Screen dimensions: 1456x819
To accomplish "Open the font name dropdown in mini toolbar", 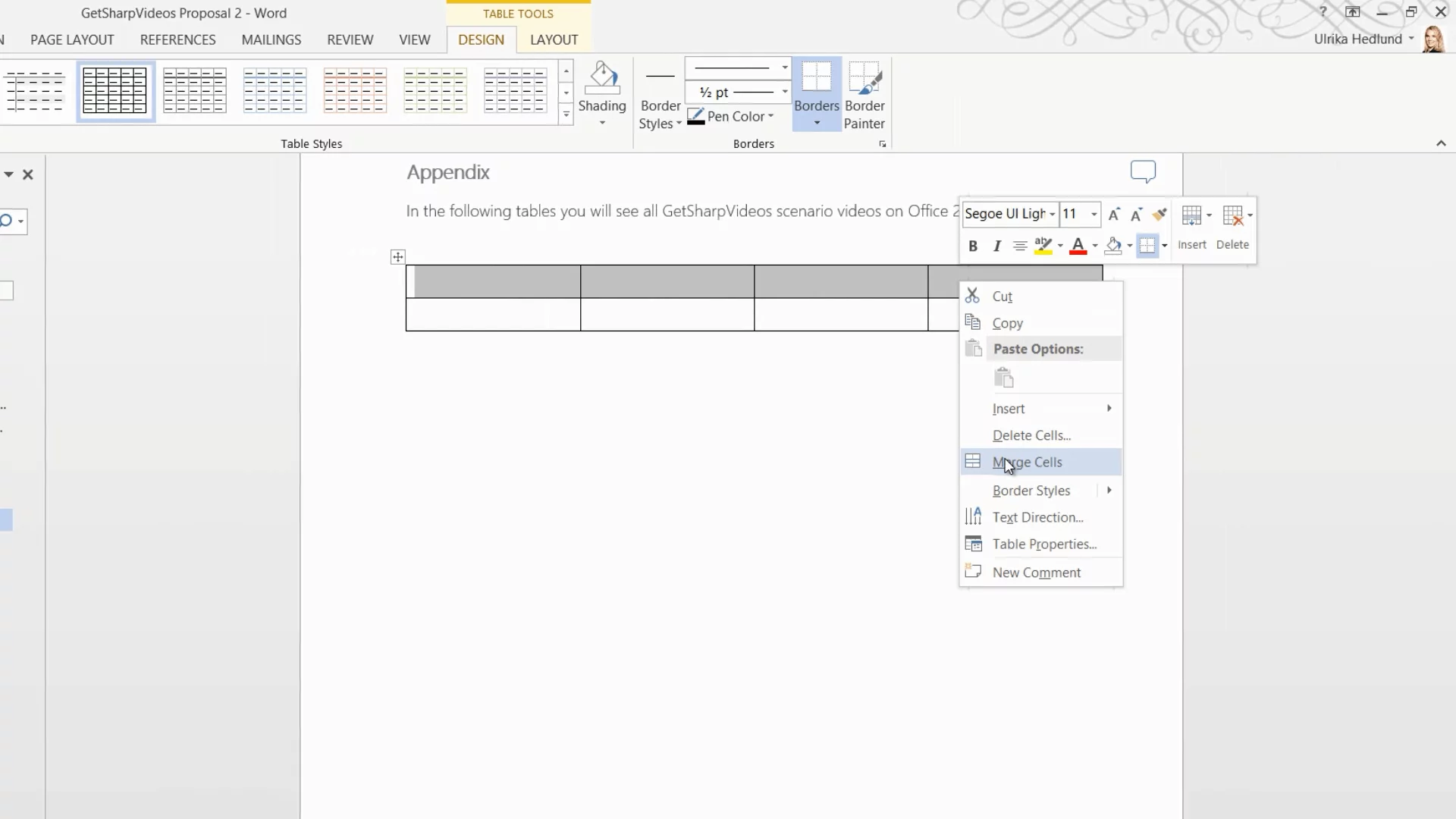I will [x=1052, y=215].
